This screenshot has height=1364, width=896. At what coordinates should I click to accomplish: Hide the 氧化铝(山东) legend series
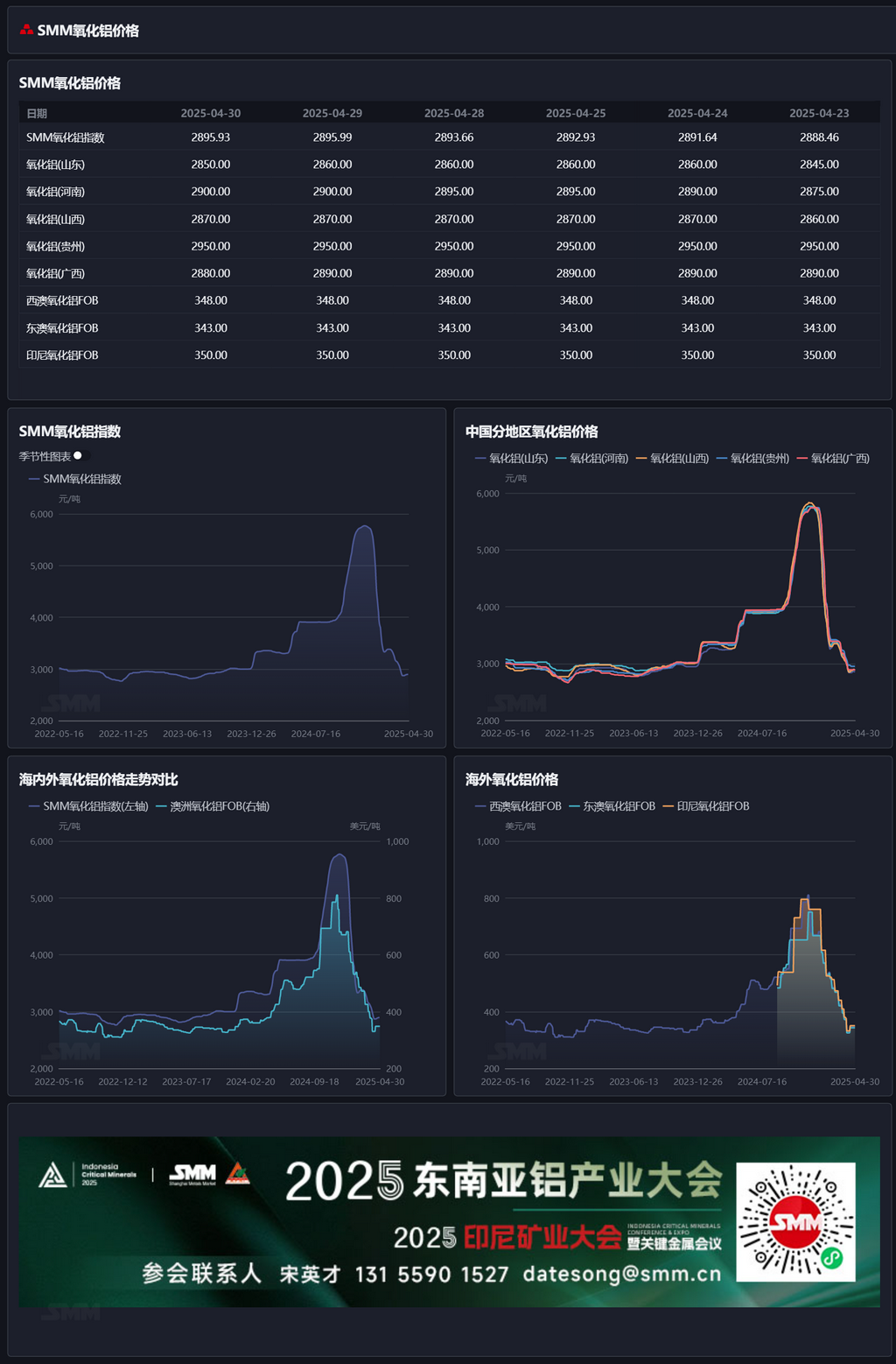(x=511, y=458)
